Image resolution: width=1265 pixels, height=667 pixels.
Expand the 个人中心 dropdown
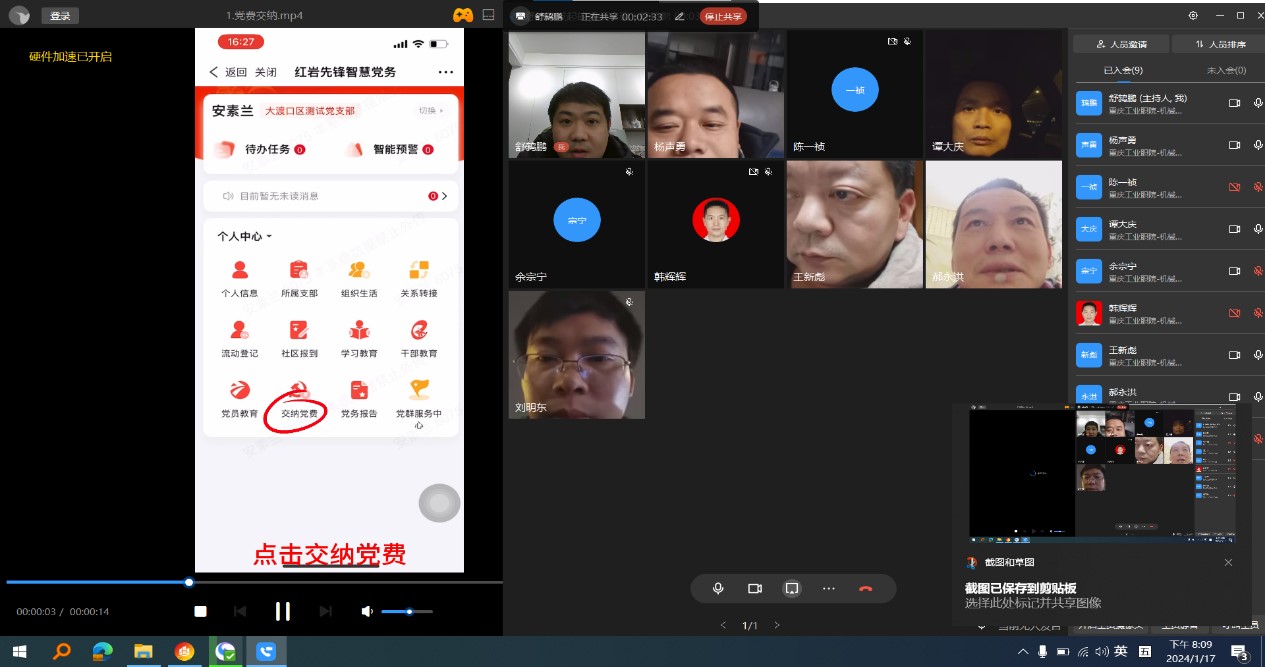[245, 236]
